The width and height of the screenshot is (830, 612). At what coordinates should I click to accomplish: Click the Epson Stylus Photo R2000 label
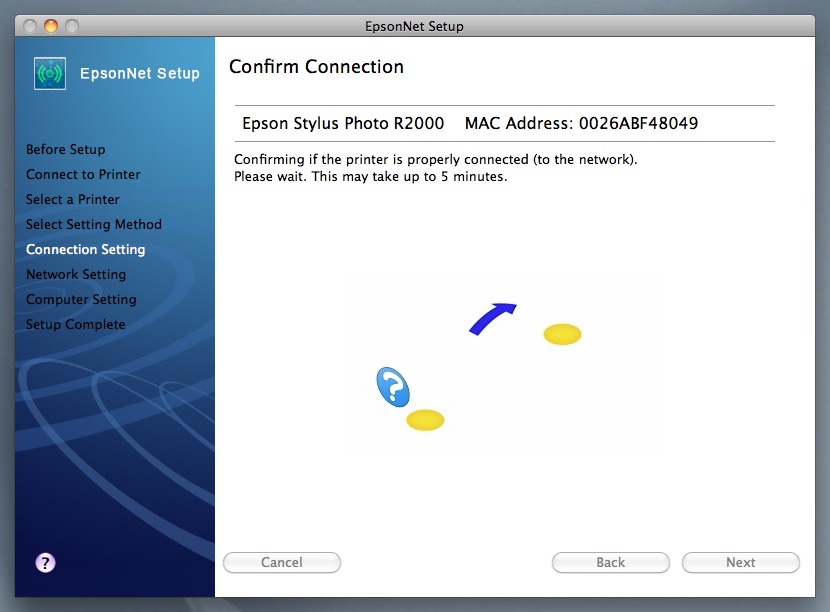click(x=341, y=124)
